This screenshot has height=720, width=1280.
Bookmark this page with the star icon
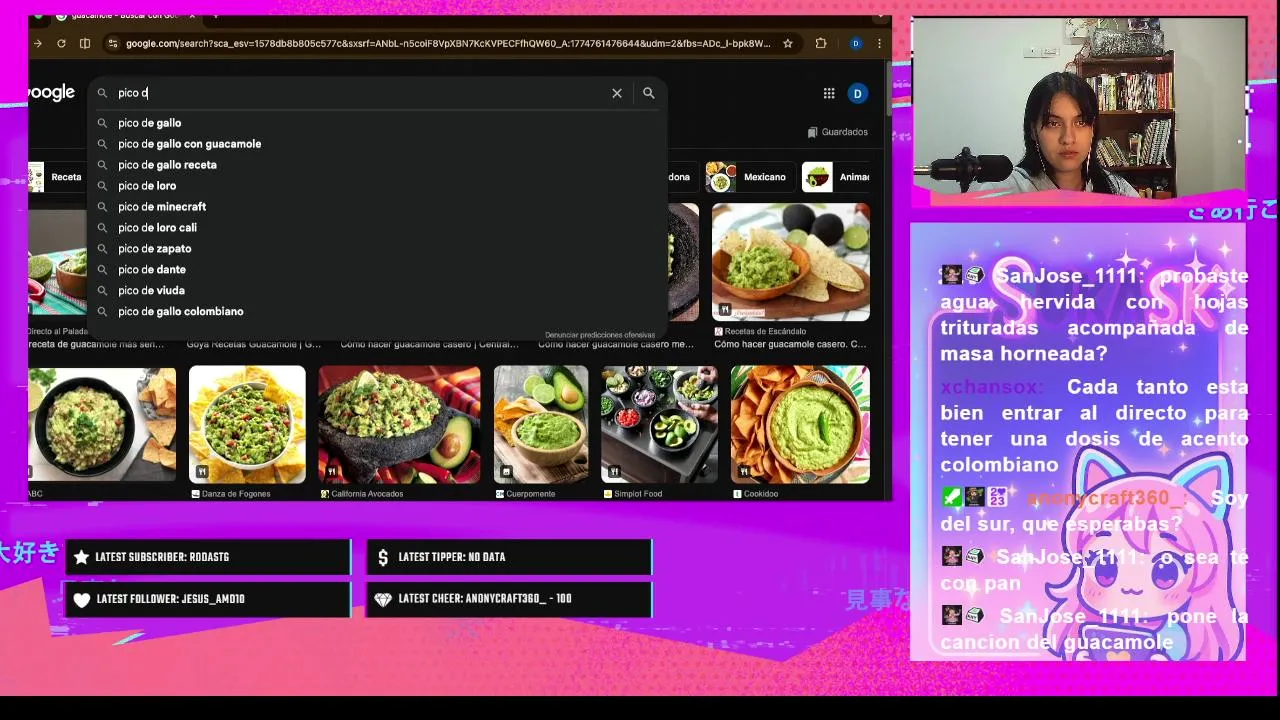[788, 43]
